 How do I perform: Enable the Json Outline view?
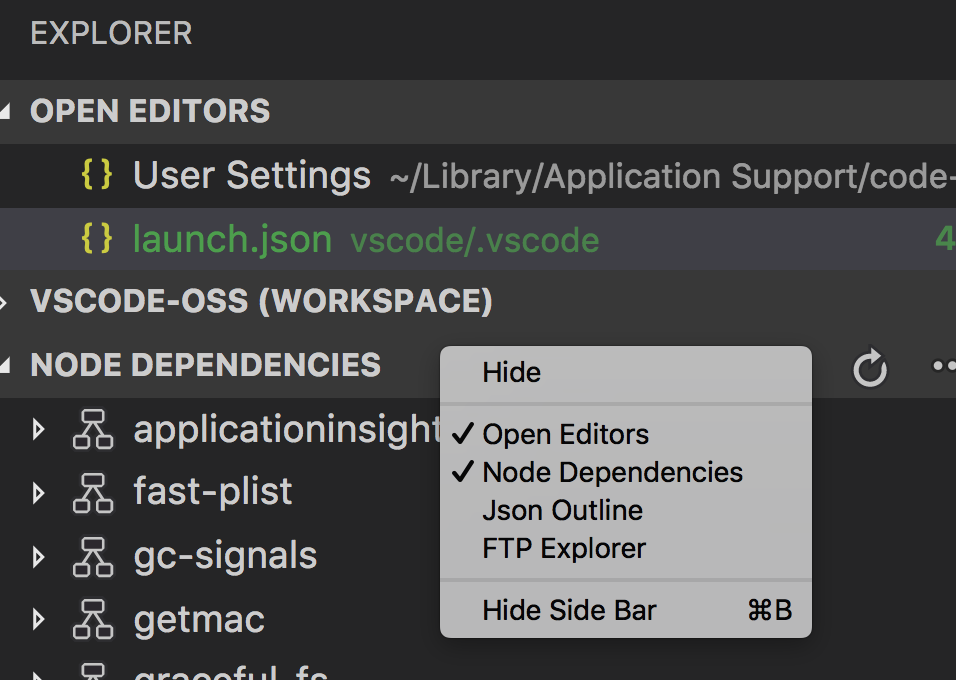pos(562,510)
